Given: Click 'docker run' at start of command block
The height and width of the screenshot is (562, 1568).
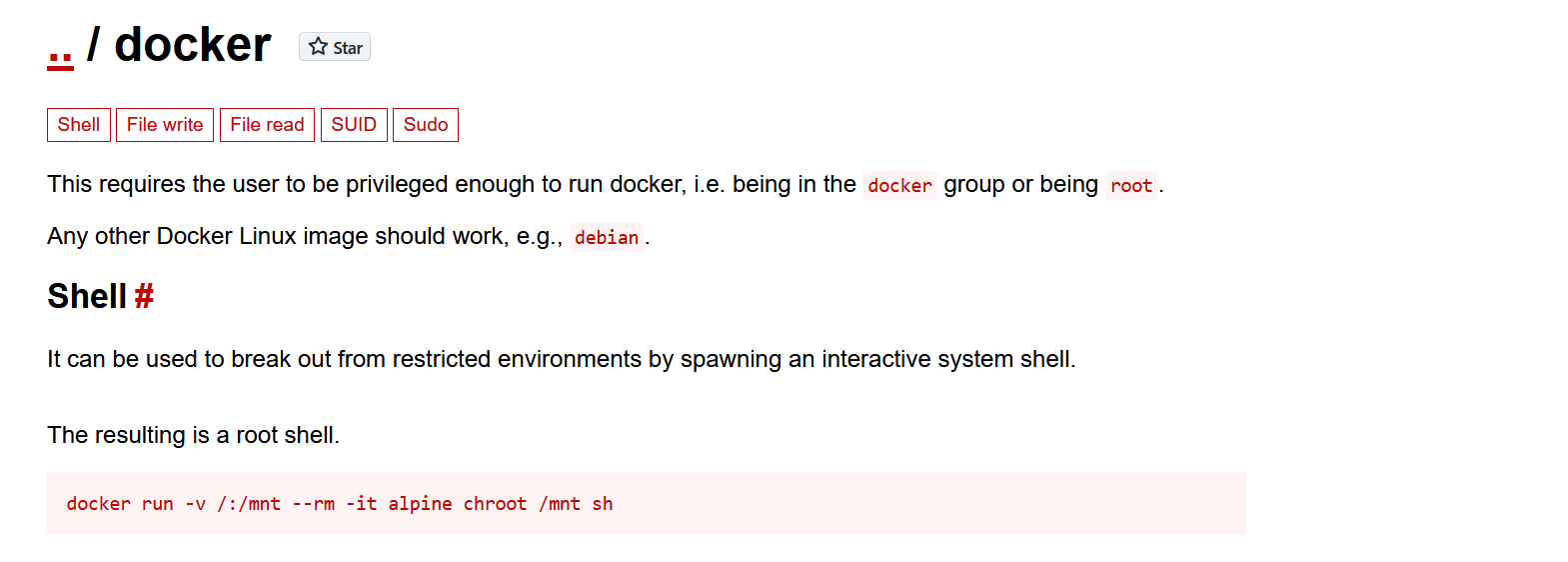Looking at the screenshot, I should tap(120, 504).
